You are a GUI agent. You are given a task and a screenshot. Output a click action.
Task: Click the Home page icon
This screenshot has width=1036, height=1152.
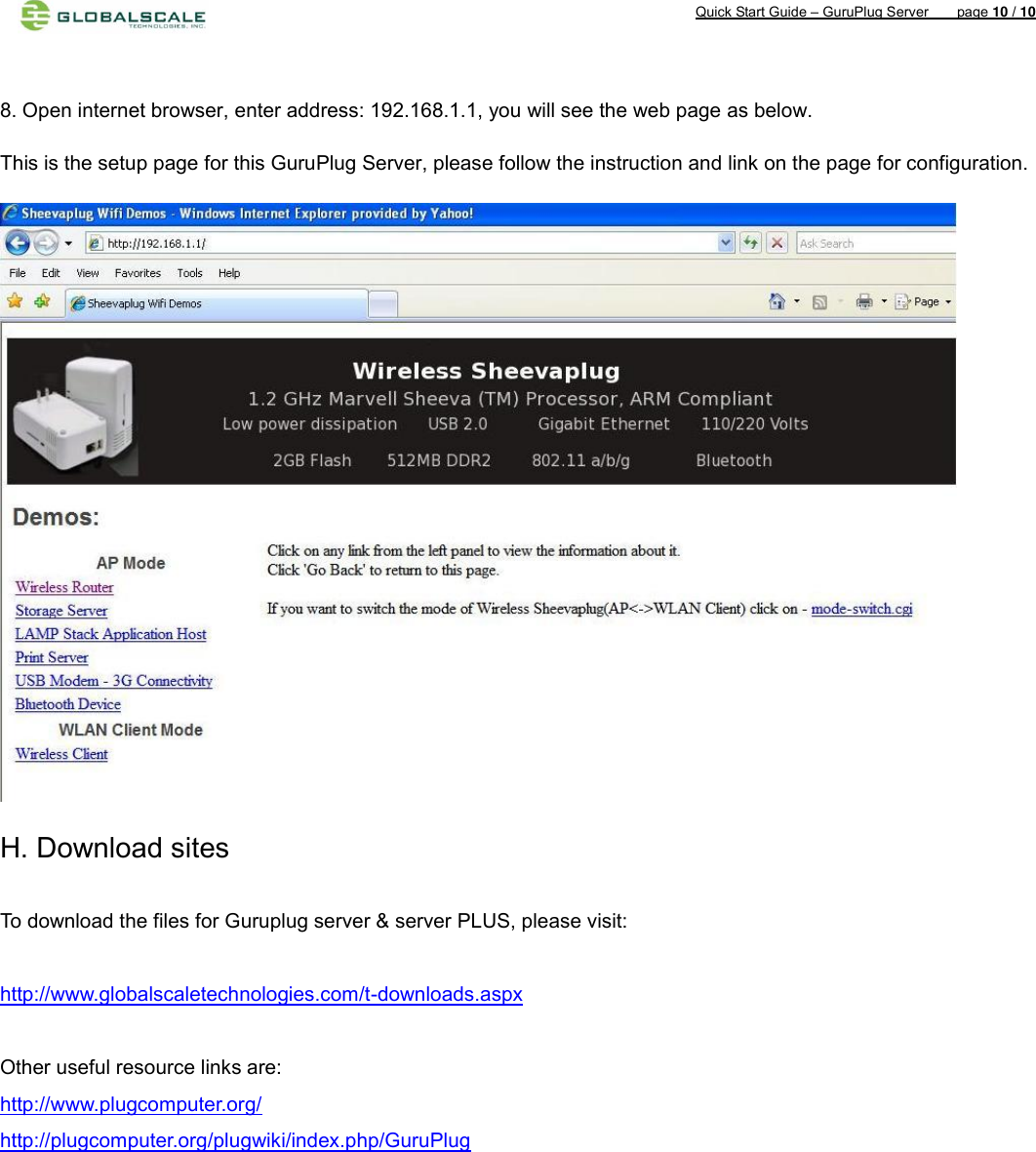point(777,301)
